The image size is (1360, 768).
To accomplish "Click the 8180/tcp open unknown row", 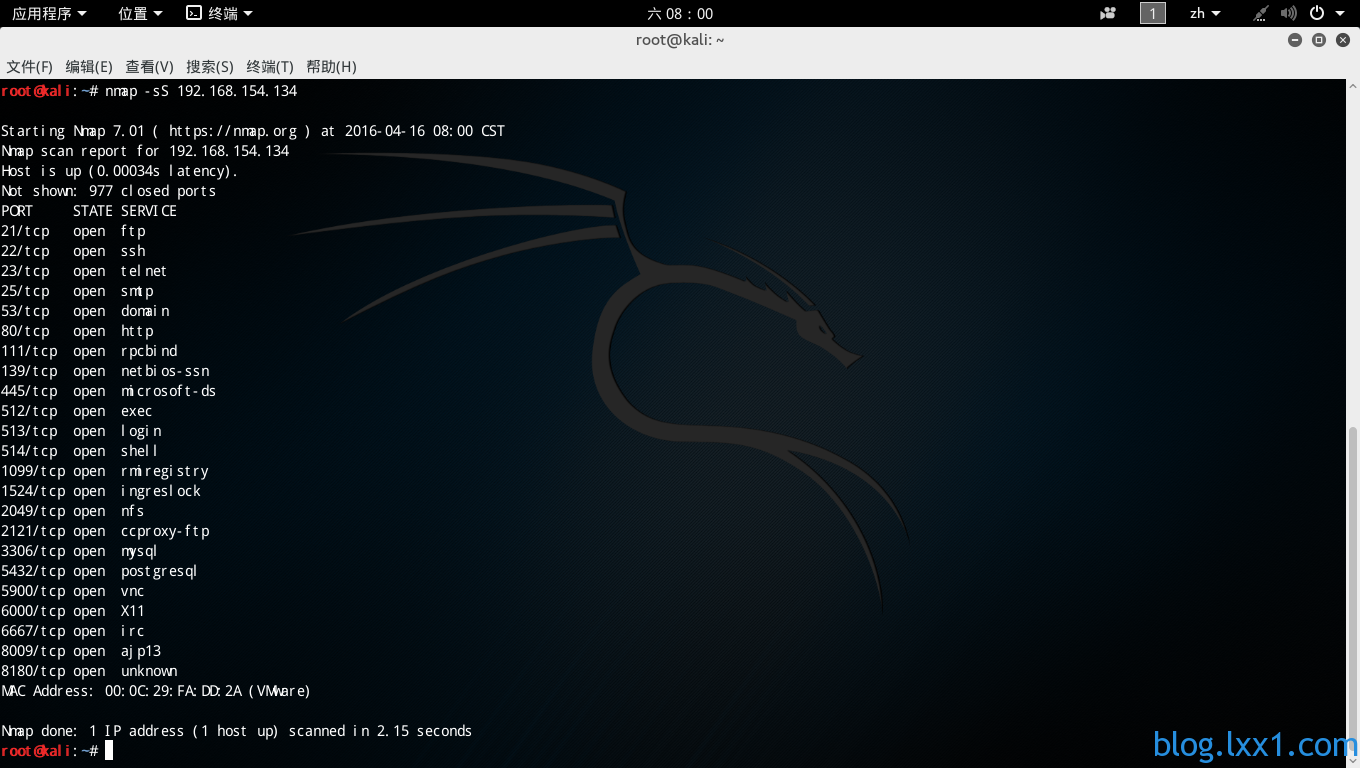I will pyautogui.click(x=89, y=671).
